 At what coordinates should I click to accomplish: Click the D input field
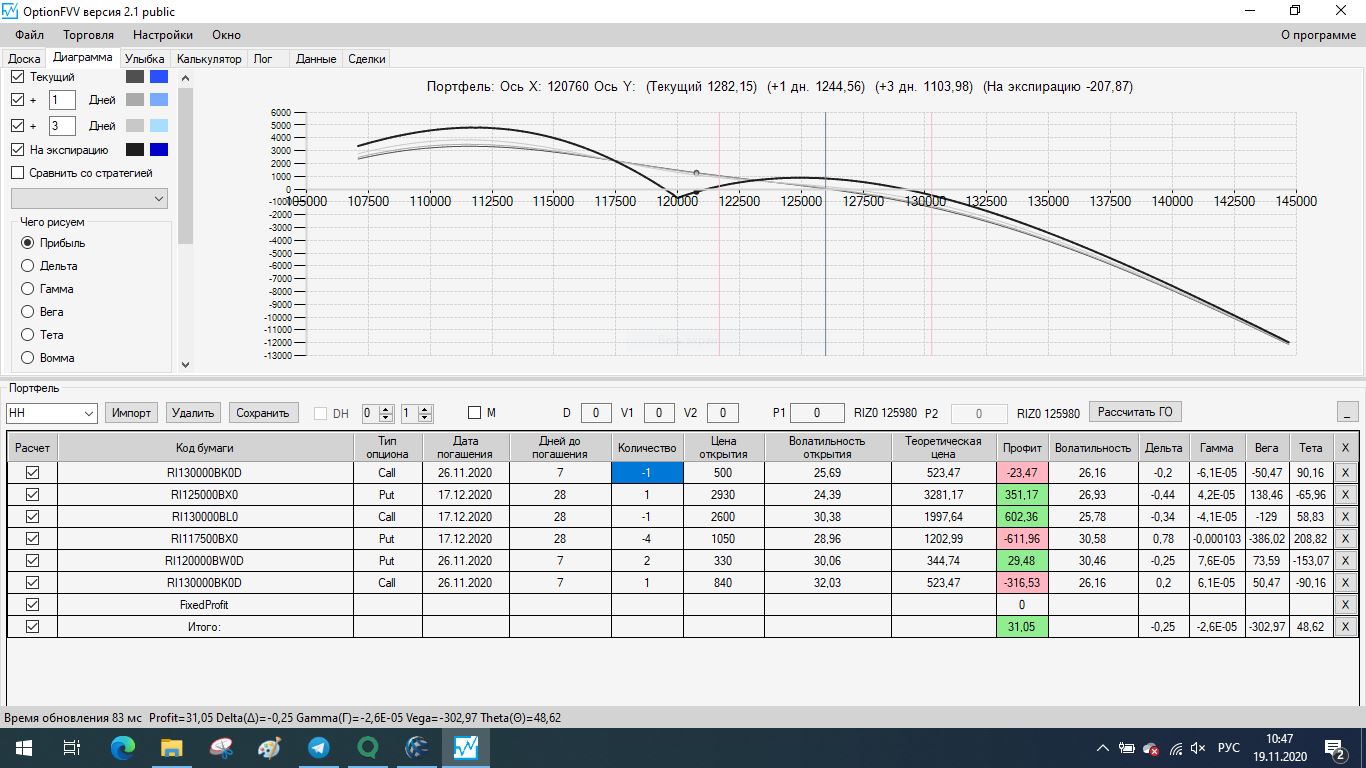click(x=596, y=413)
